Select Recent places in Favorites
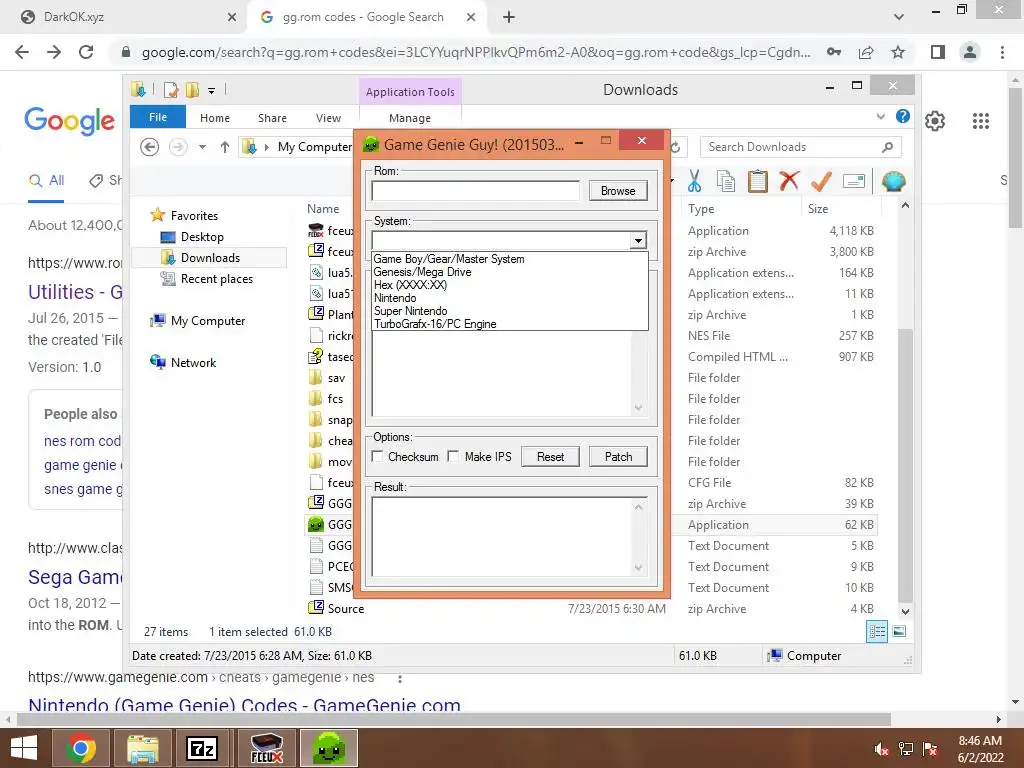The width and height of the screenshot is (1024, 768). pos(216,279)
